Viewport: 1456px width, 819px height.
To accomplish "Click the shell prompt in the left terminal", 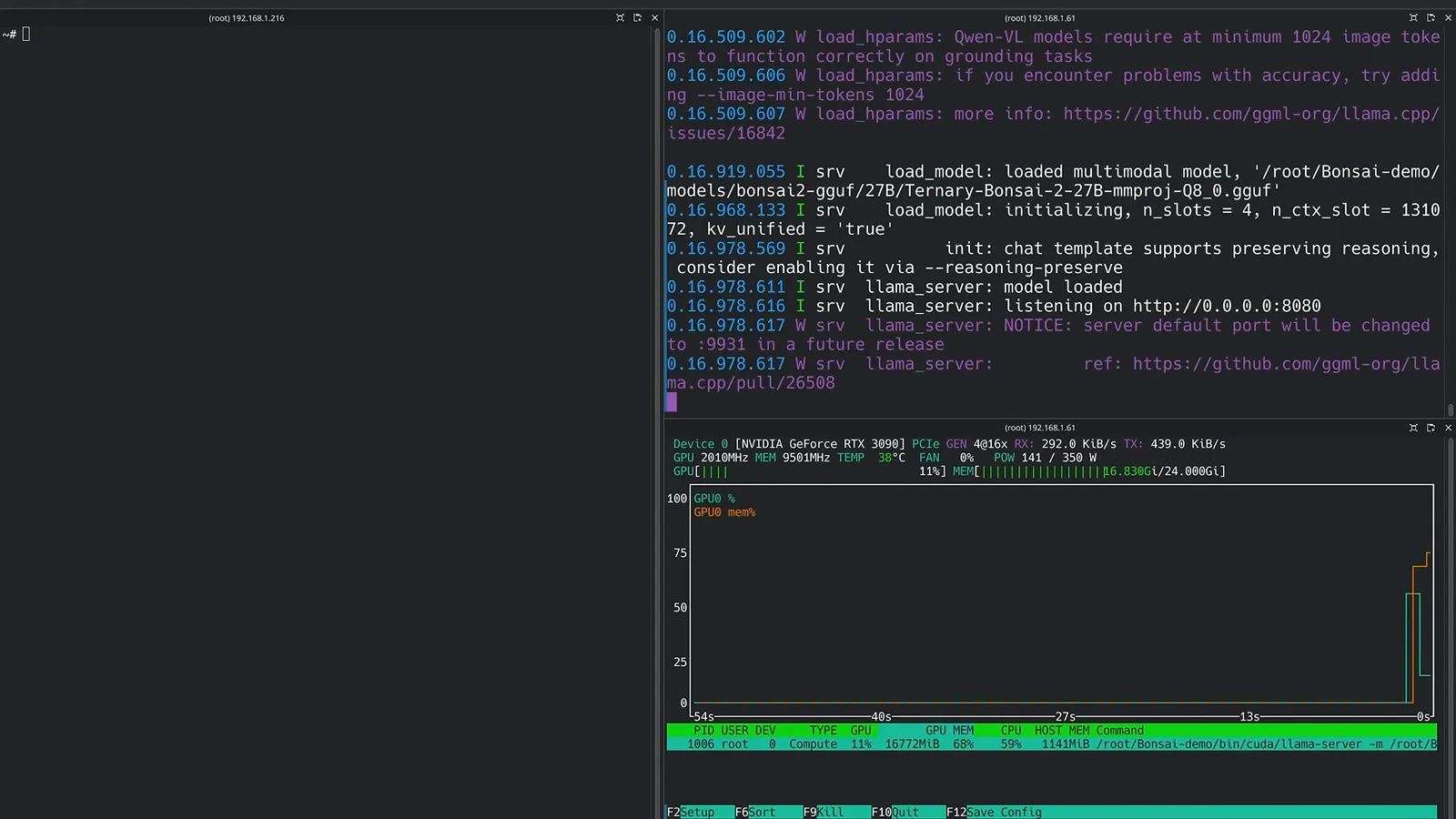I will point(16,35).
